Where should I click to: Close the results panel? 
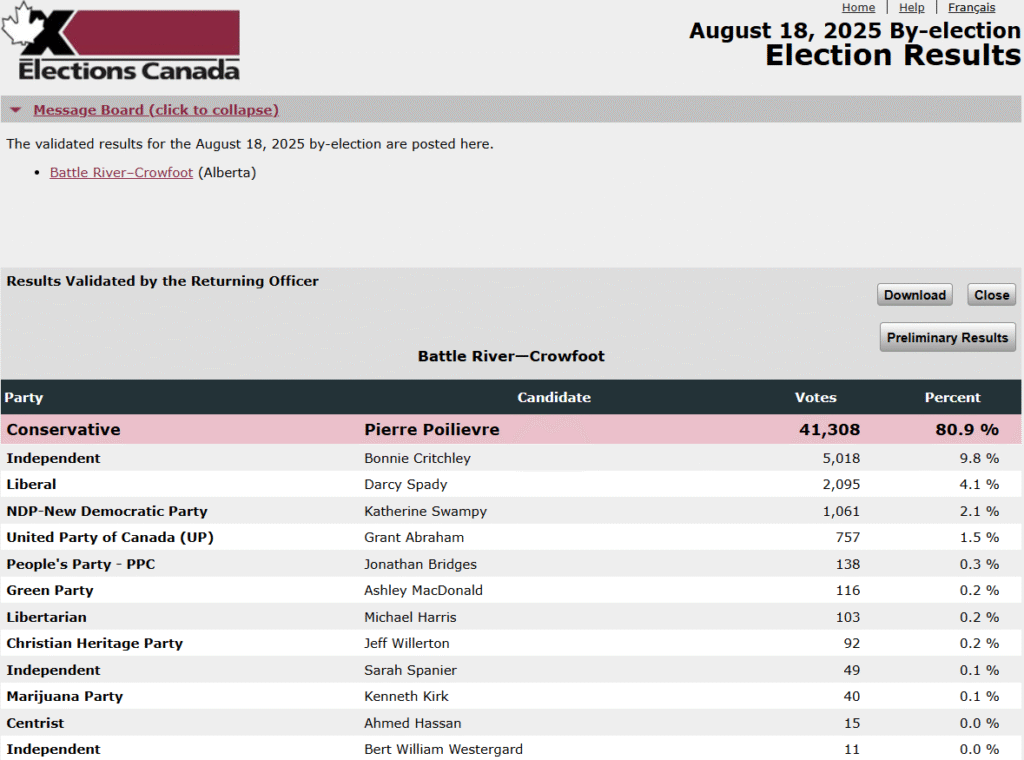[x=991, y=294]
